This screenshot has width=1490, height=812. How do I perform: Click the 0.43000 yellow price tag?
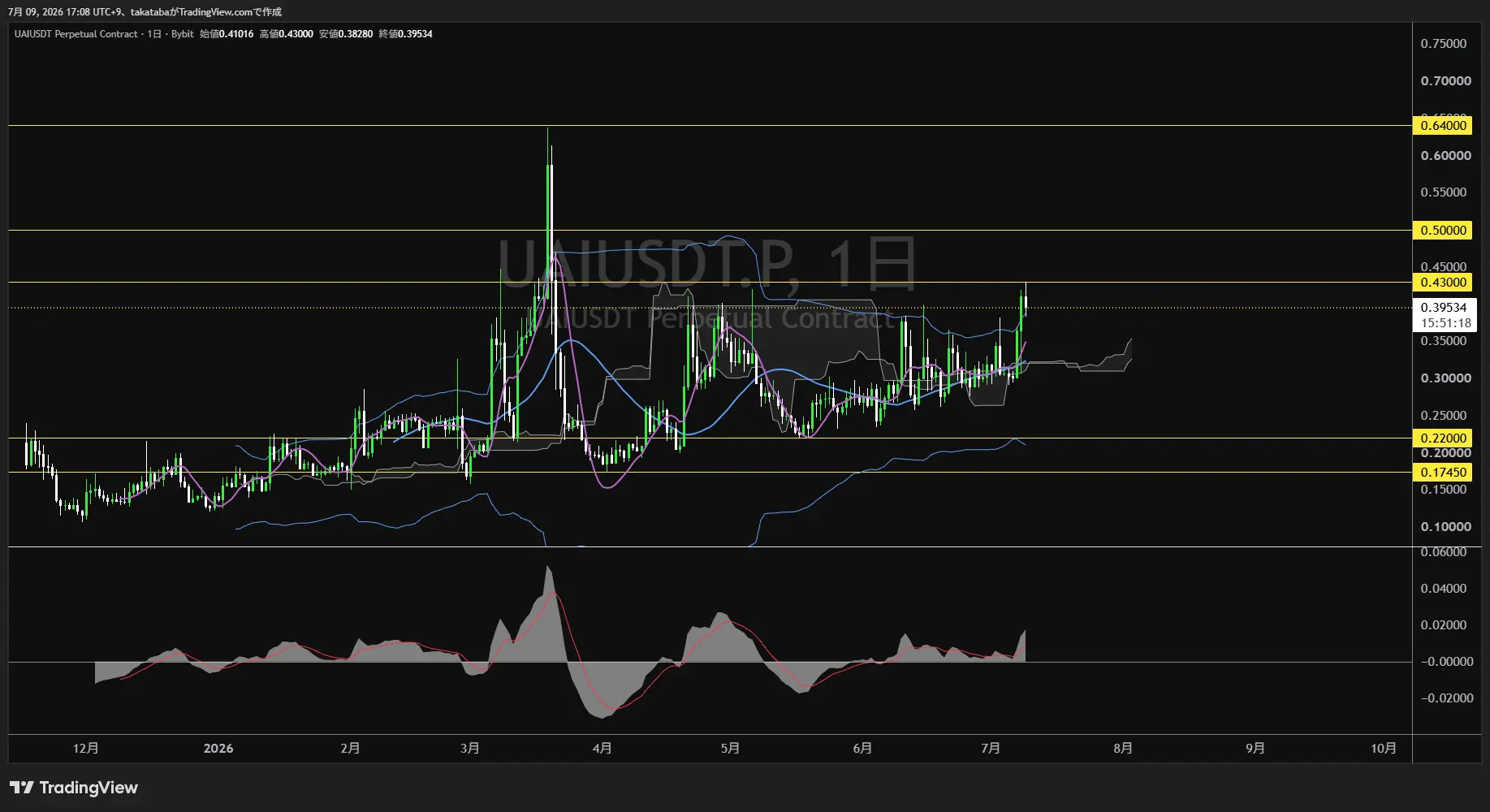[1443, 283]
